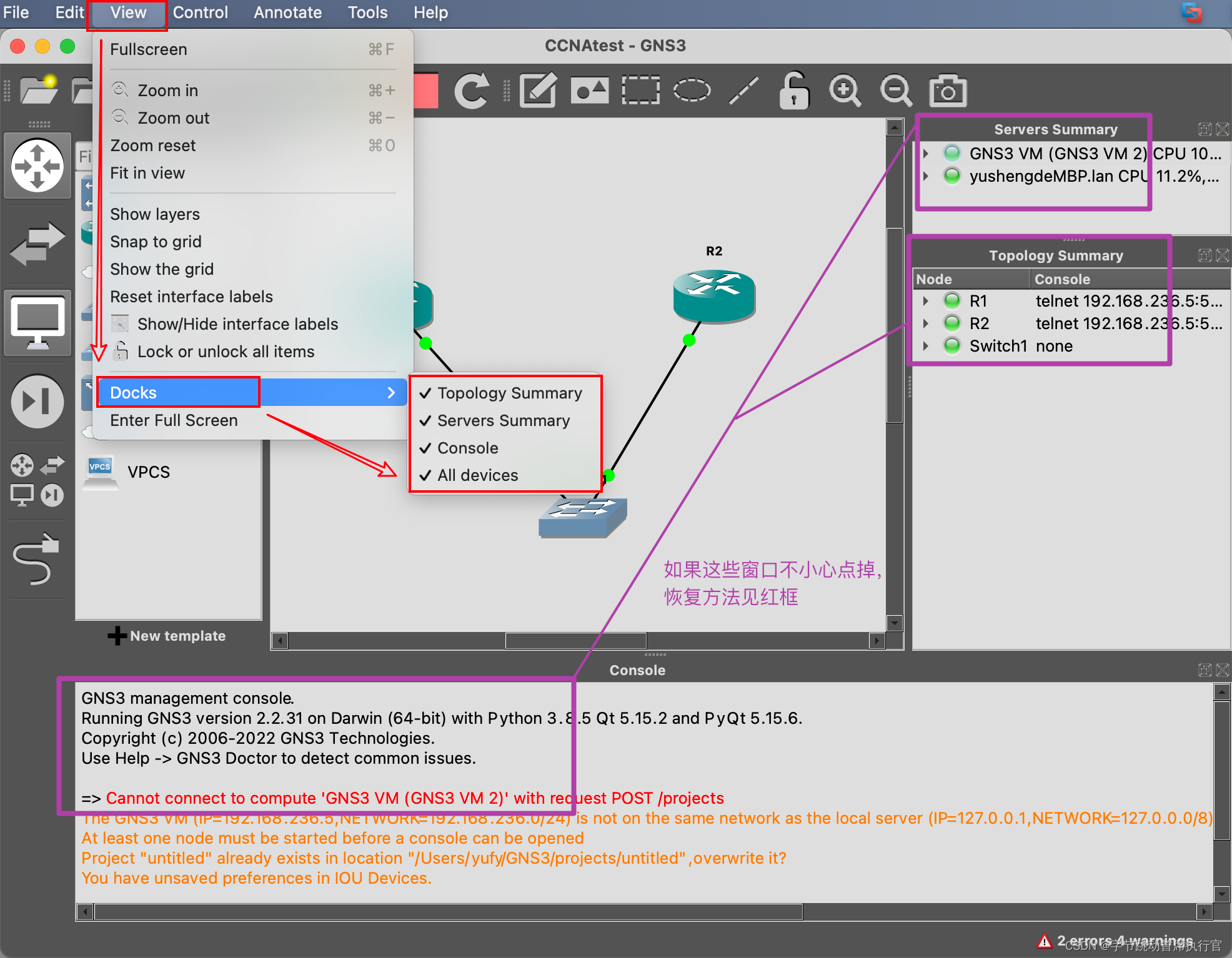Screen dimensions: 1232x958
Task: Expand R2 node in Topology Summary
Action: click(926, 323)
